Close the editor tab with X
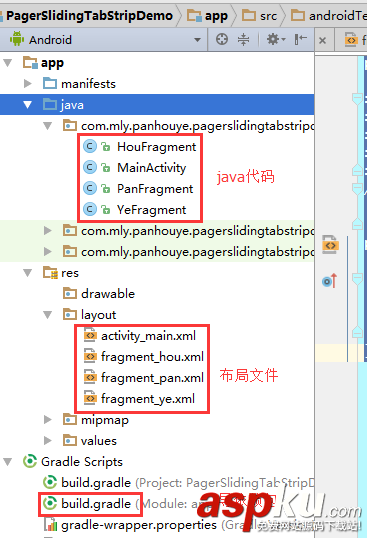 (x=322, y=40)
